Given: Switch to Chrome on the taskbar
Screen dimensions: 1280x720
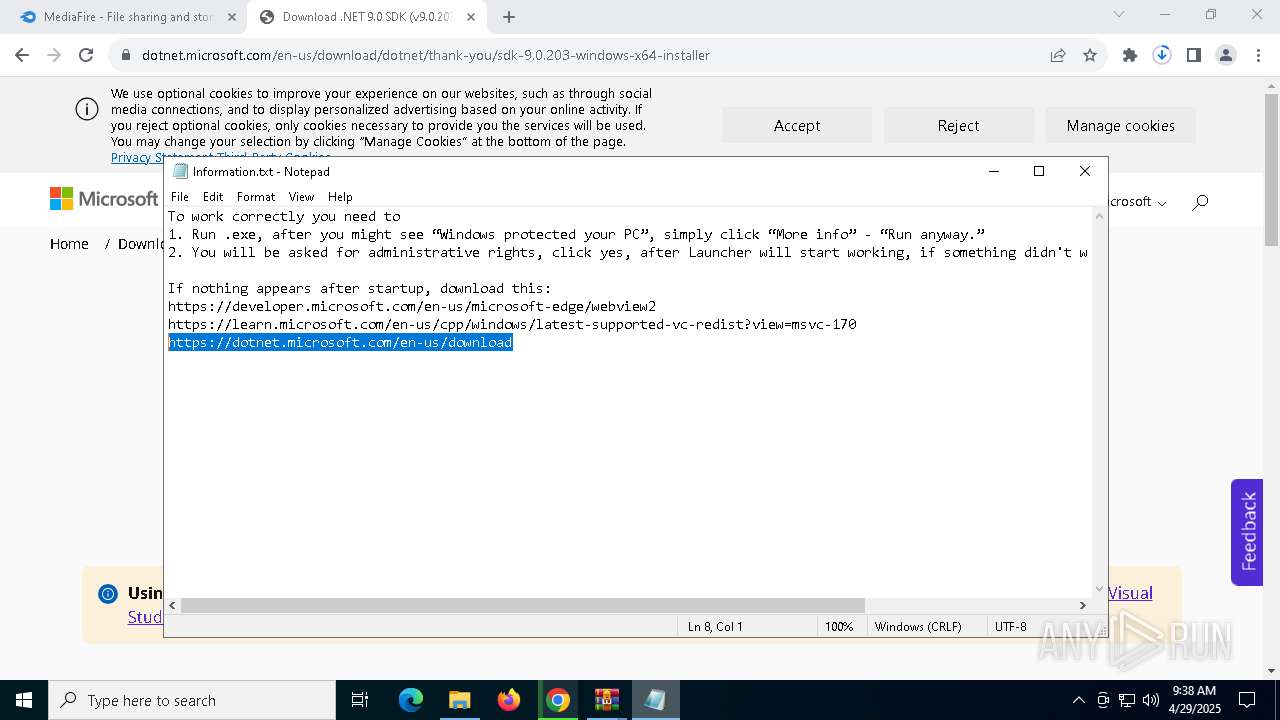Looking at the screenshot, I should point(558,700).
